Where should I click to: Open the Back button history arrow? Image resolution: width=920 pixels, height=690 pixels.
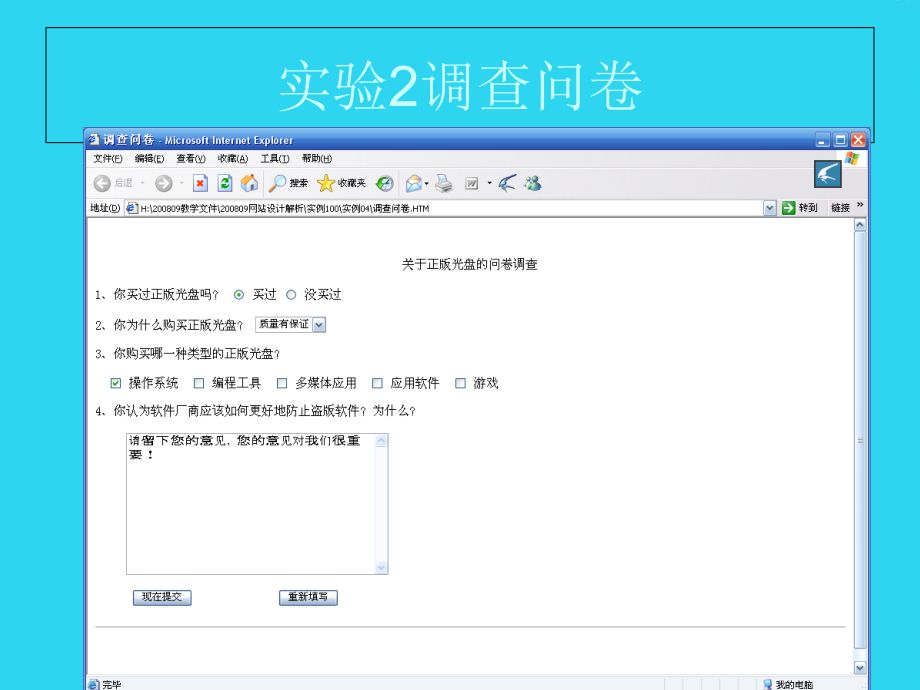(x=143, y=184)
